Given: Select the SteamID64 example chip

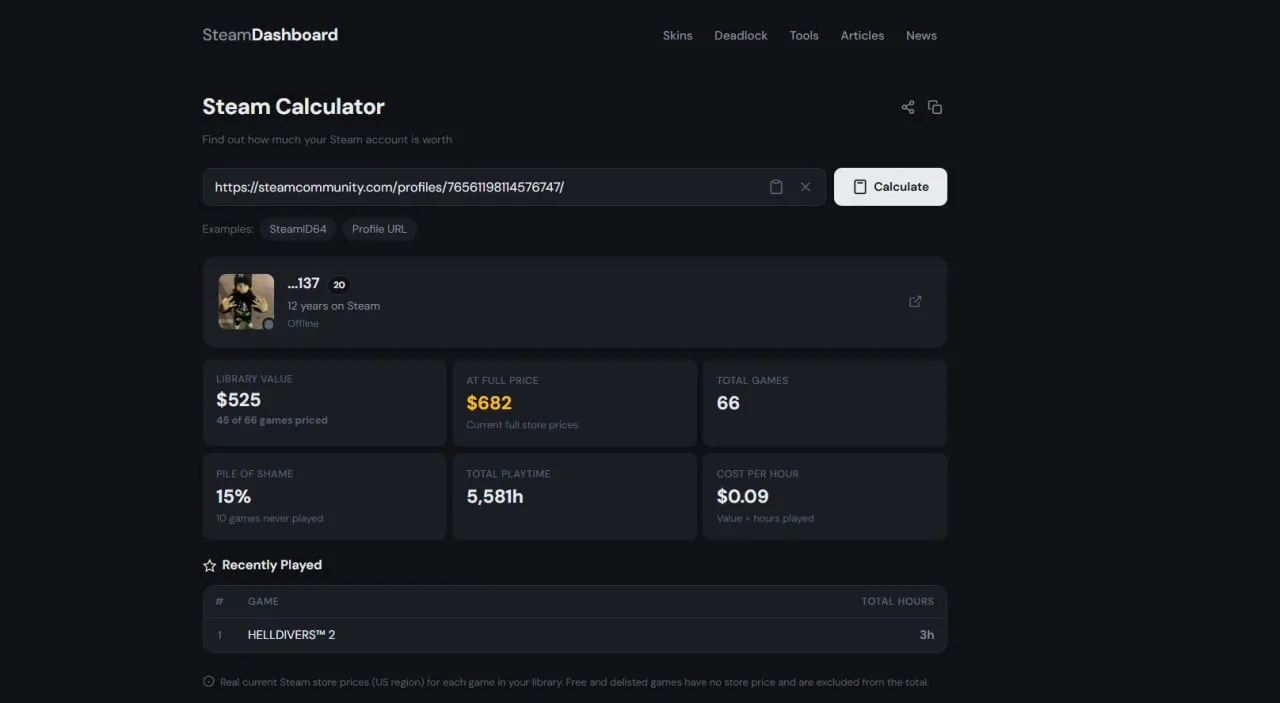Looking at the screenshot, I should point(298,229).
